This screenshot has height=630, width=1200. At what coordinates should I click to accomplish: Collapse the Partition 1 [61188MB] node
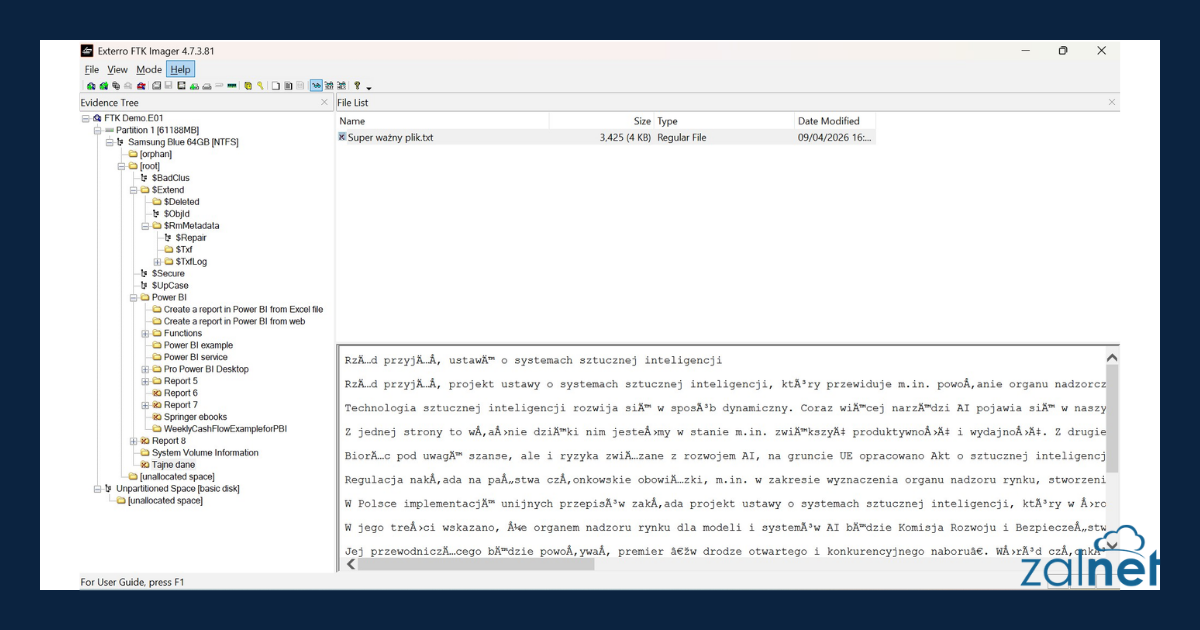[x=98, y=130]
